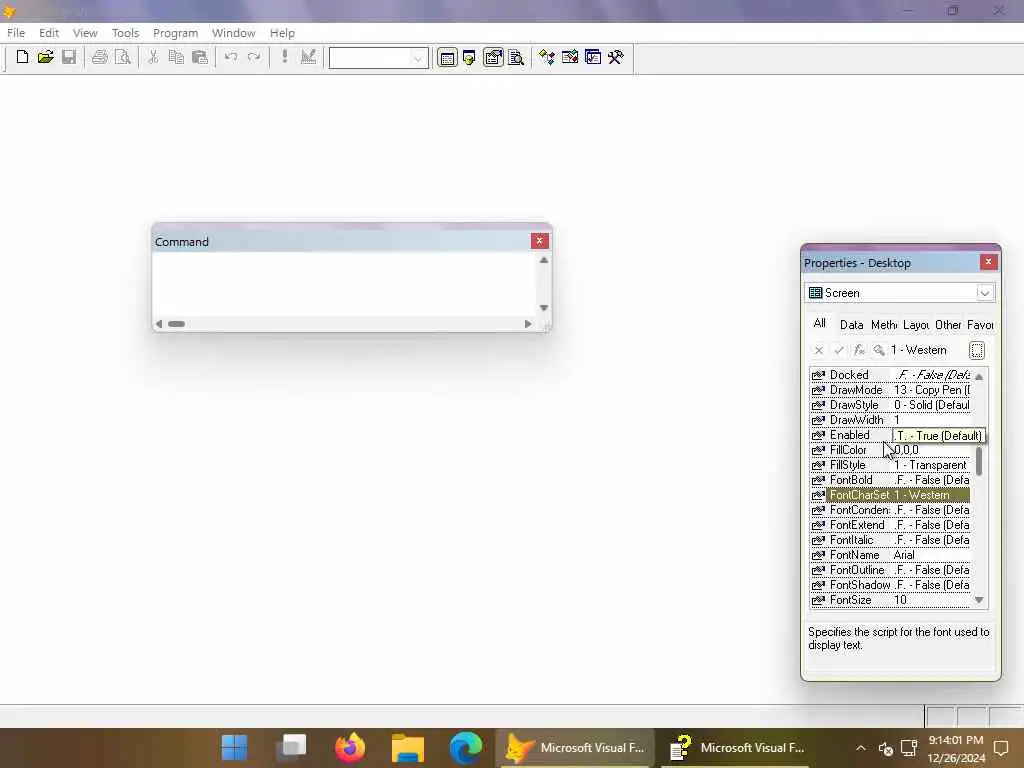Click the Properties list scroll down arrow
1024x768 pixels.
click(x=979, y=600)
